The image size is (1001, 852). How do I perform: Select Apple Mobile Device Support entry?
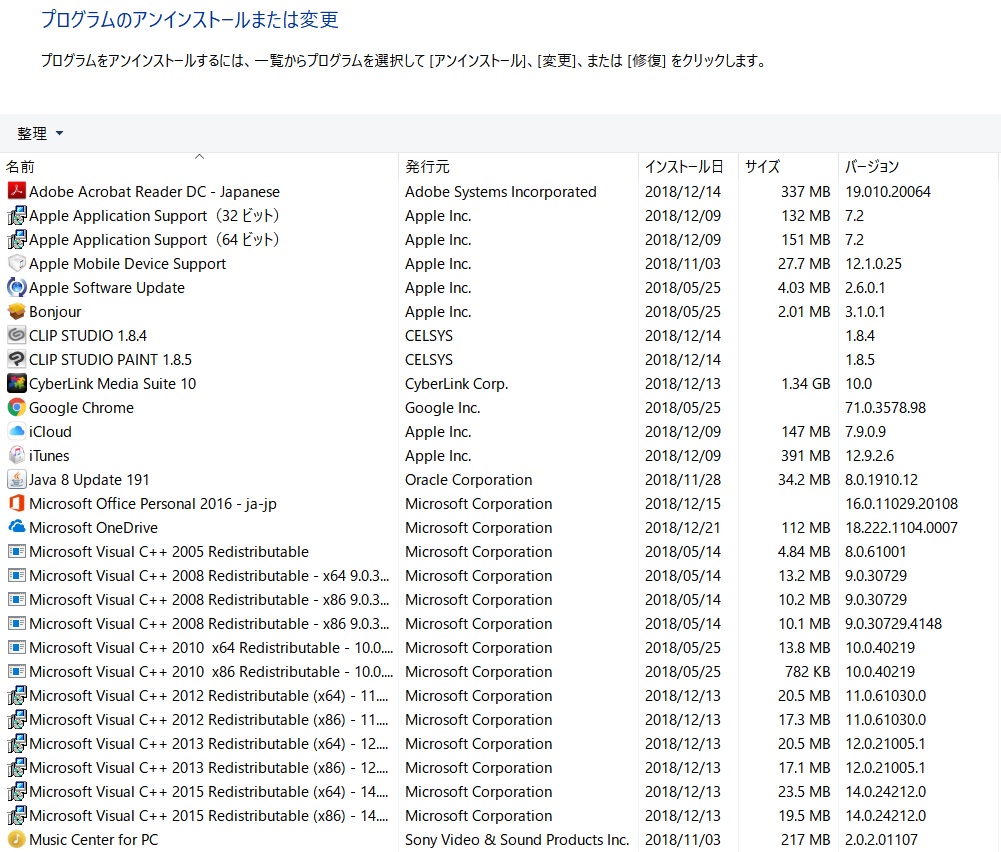pos(127,263)
